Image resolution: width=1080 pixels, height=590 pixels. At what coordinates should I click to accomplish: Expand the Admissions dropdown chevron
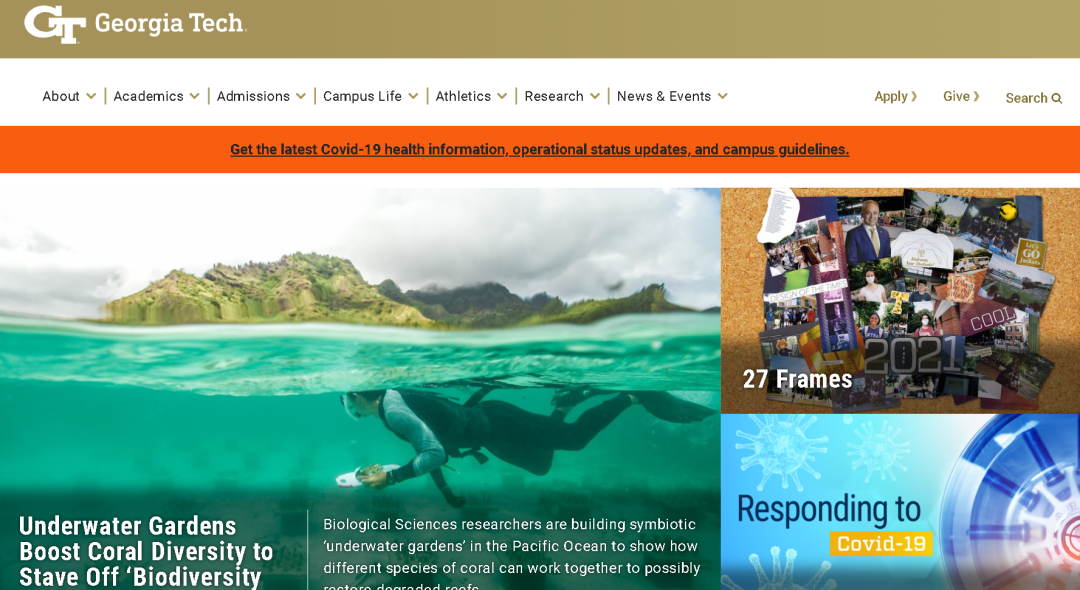(301, 96)
